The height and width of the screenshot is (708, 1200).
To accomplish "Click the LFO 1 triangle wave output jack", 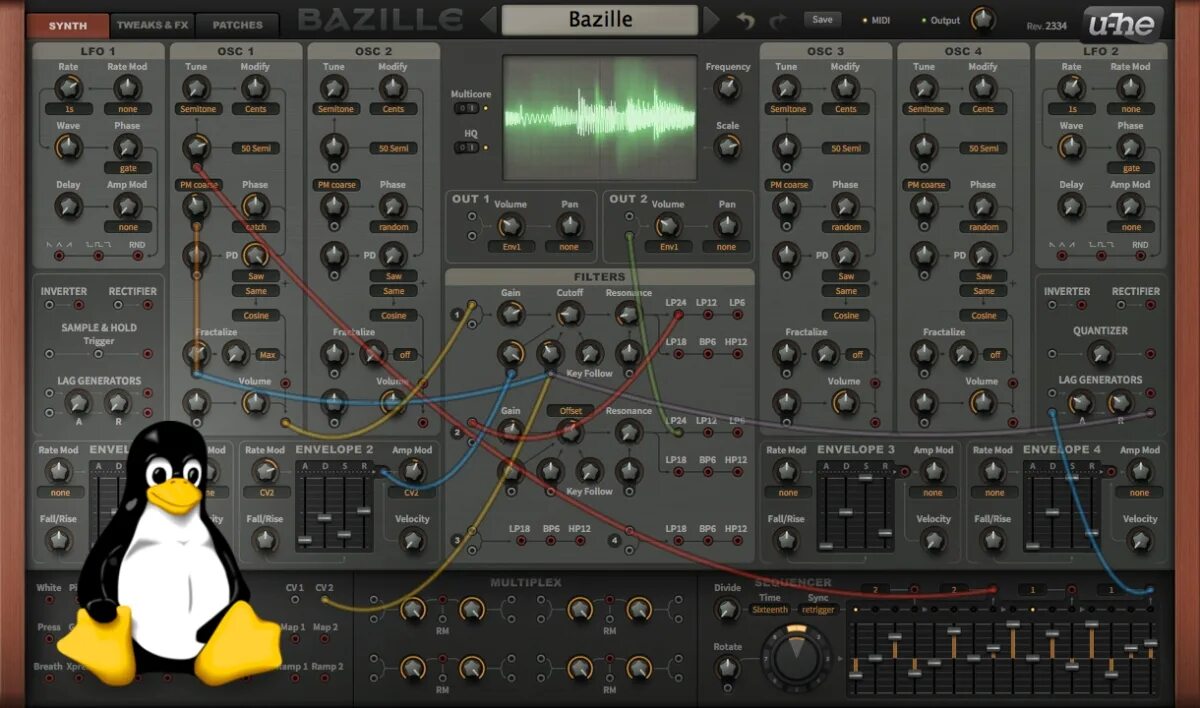I will click(59, 256).
